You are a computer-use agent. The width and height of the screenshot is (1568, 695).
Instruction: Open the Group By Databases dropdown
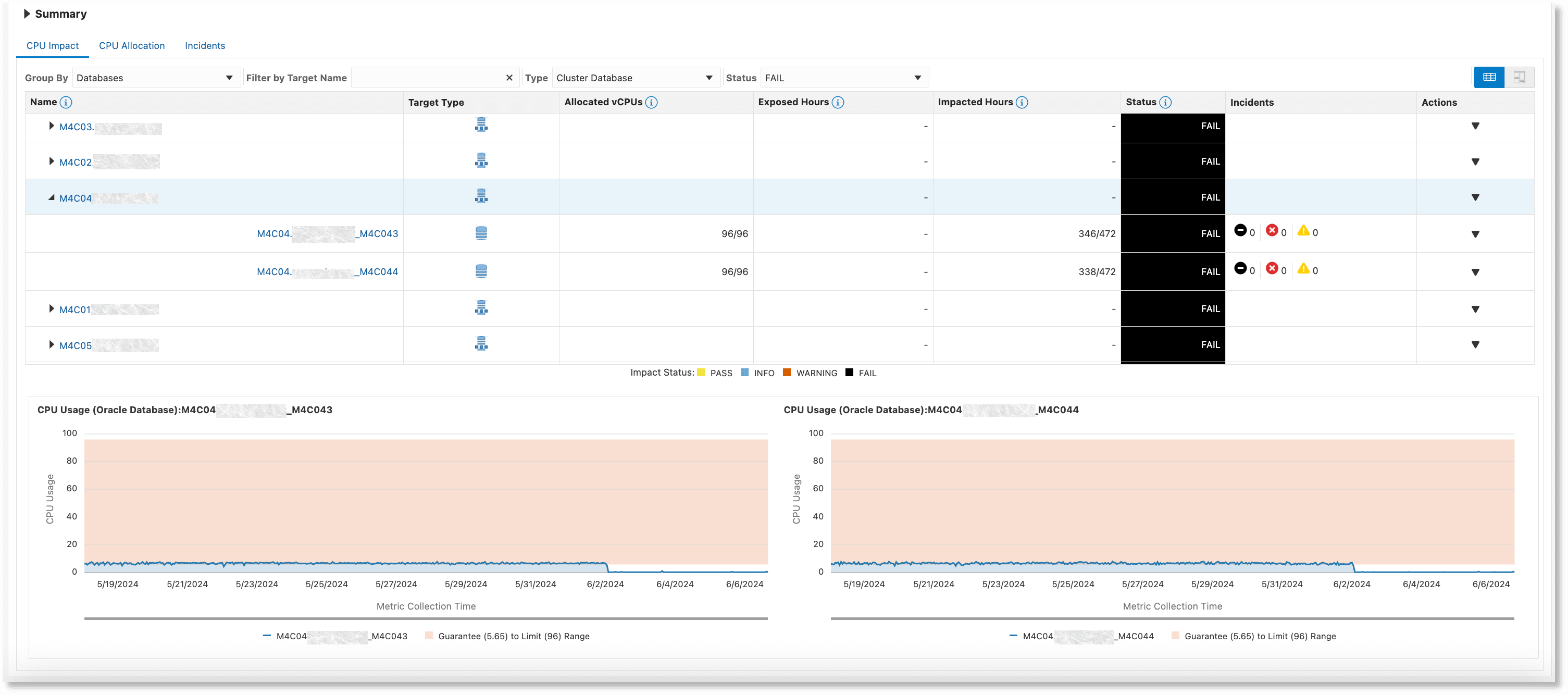click(230, 77)
